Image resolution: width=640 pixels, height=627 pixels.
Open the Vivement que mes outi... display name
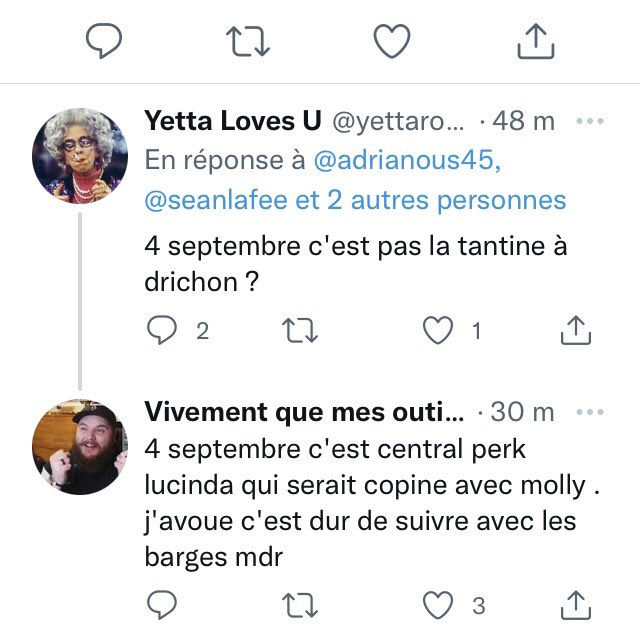304,412
